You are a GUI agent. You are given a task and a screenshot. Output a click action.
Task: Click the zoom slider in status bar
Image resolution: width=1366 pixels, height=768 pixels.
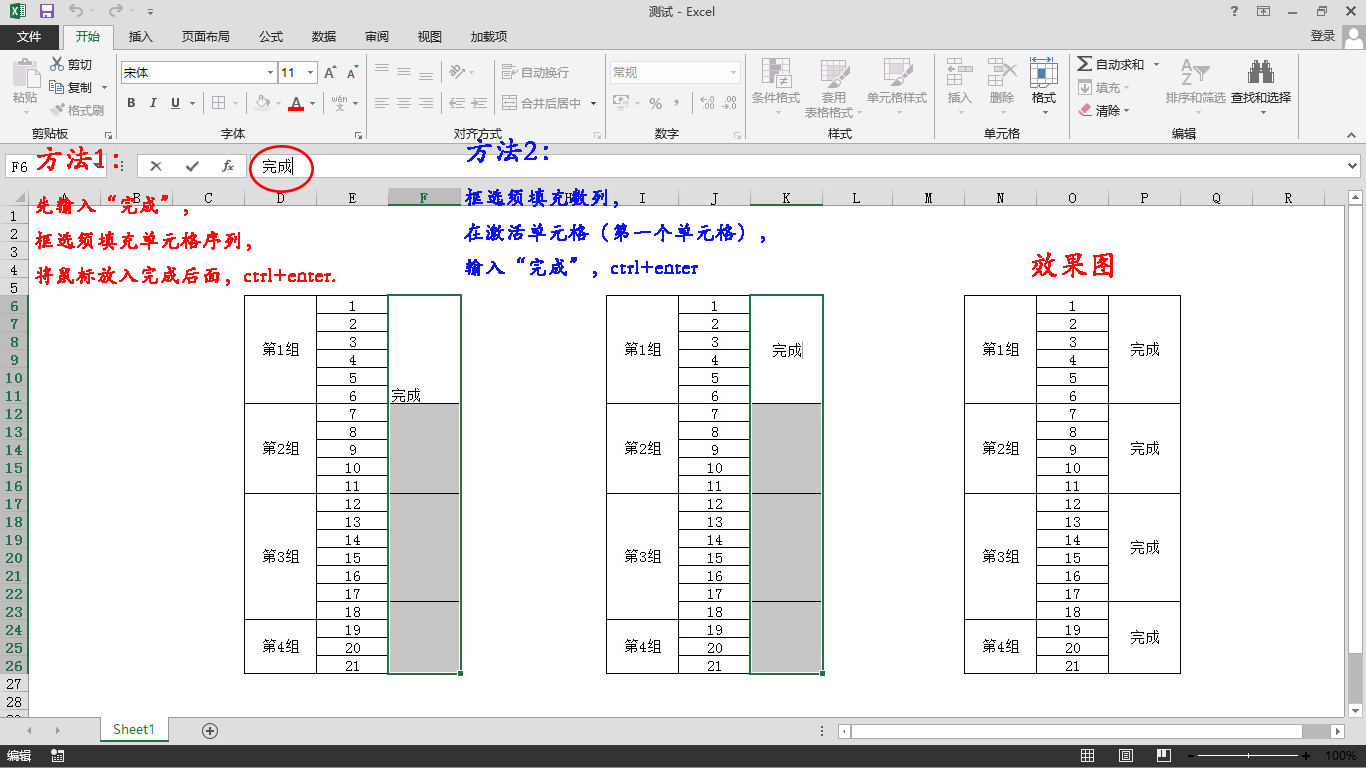[1249, 756]
